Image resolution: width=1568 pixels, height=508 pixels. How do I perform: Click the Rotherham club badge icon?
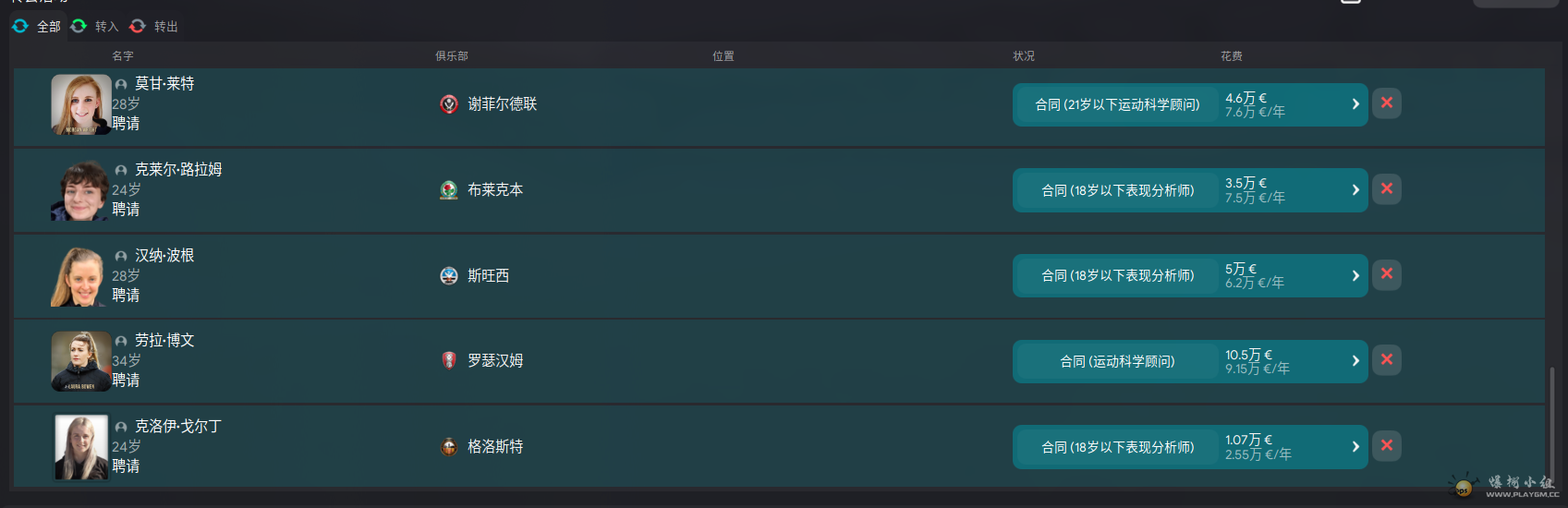click(x=449, y=360)
